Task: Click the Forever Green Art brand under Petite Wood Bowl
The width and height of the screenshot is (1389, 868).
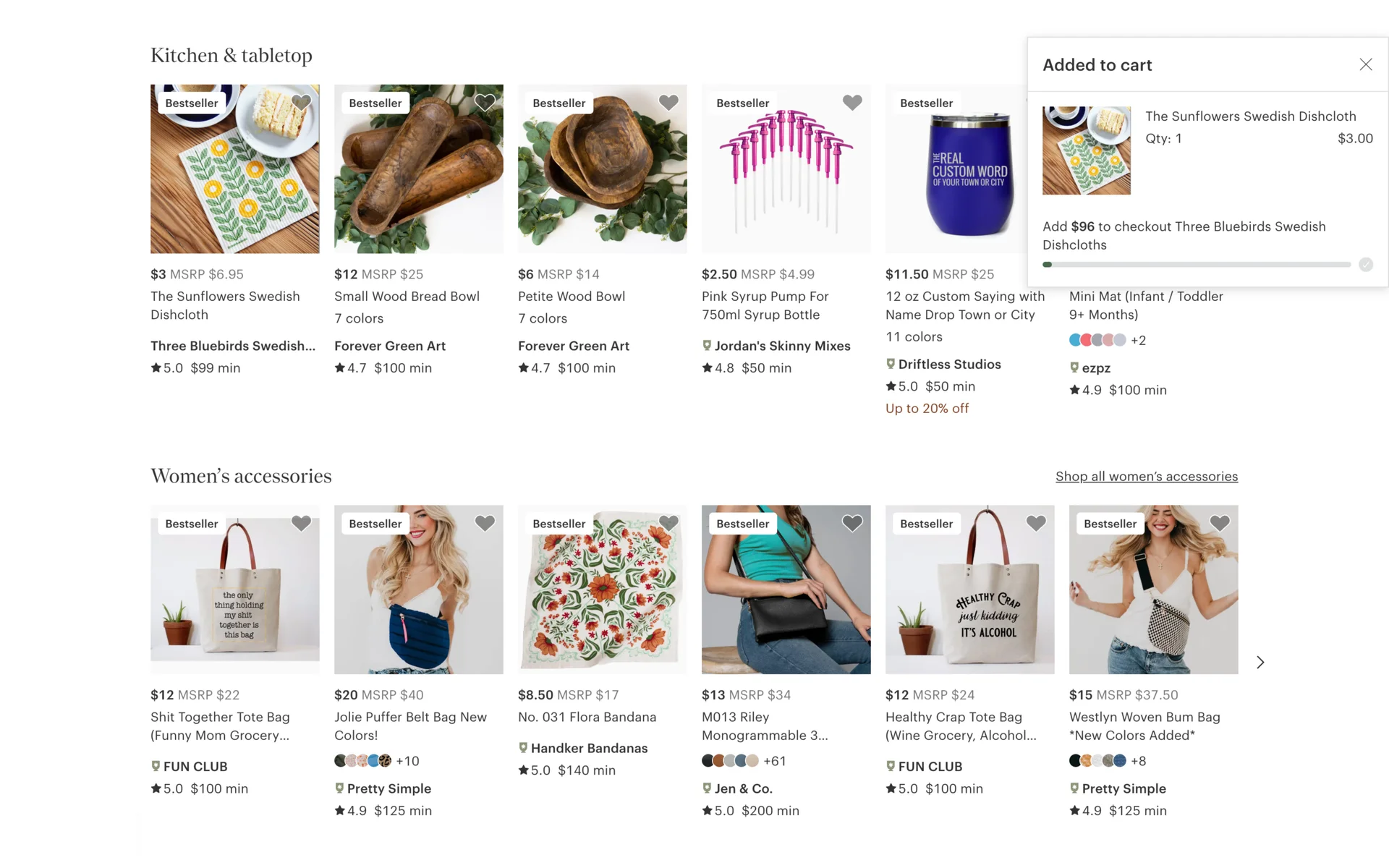Action: (x=573, y=346)
